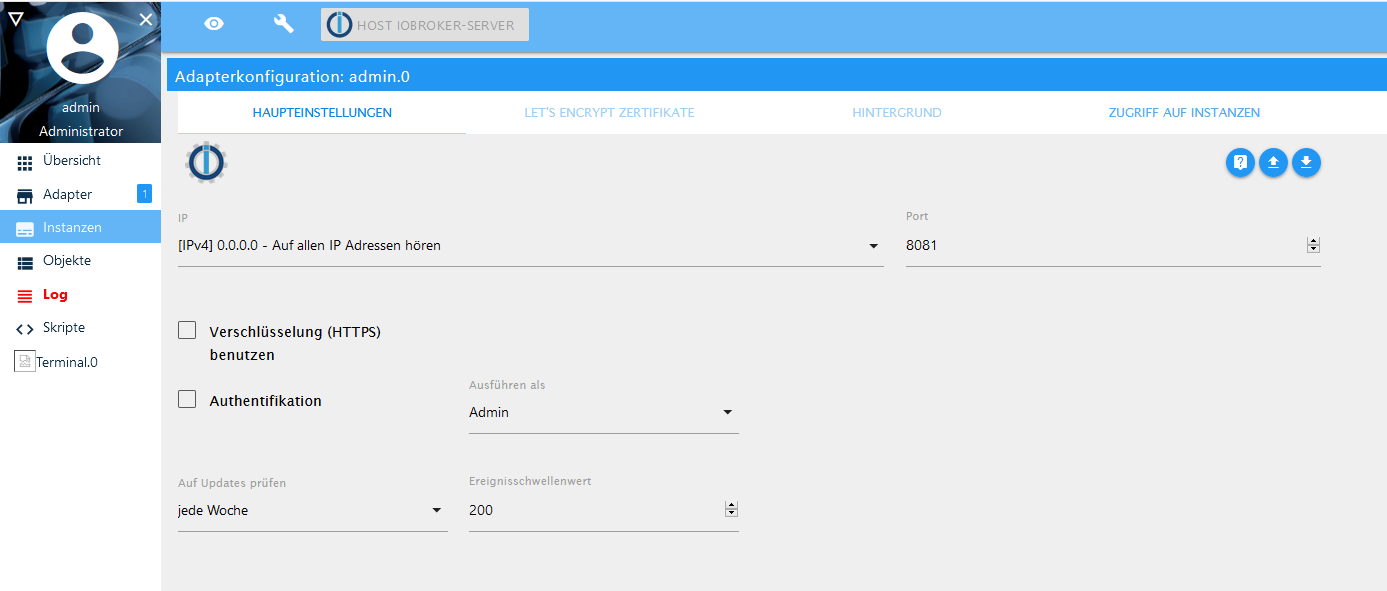The height and width of the screenshot is (591, 1387).
Task: Click the jede Woche dropdown arrow
Action: 437,510
